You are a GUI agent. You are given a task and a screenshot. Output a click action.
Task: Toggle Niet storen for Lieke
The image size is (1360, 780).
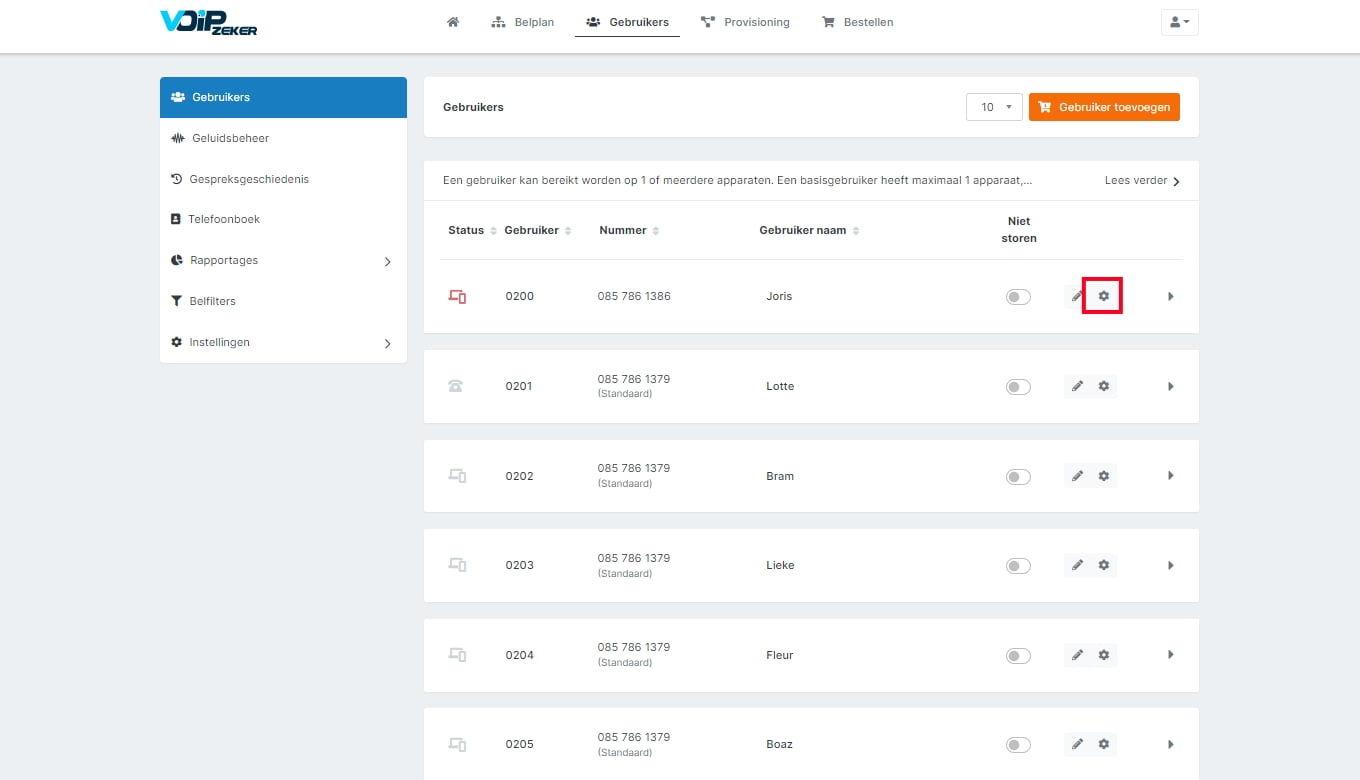(1018, 566)
